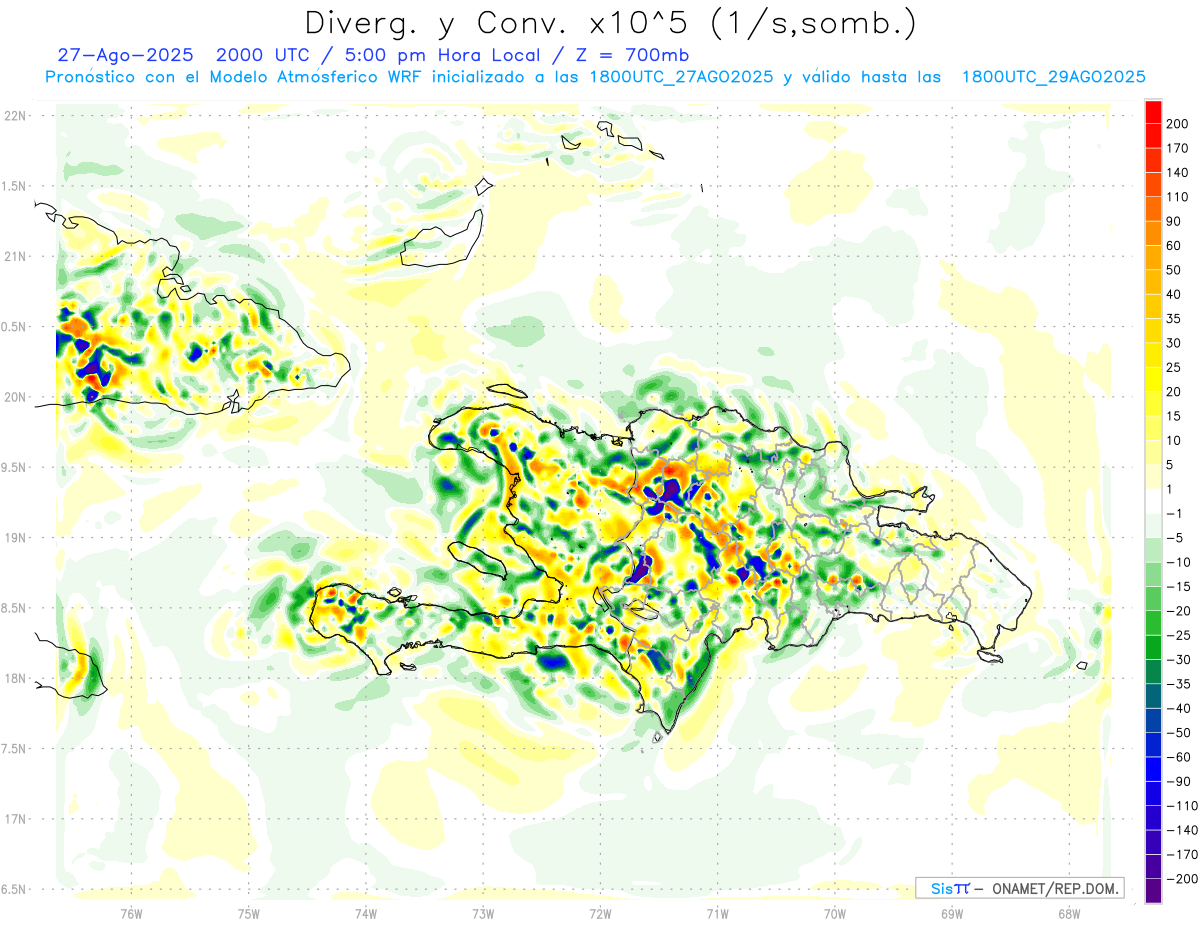Viewport: 1200px width, 927px height.
Task: Click the "-35" colorbar label
Action: [1181, 684]
